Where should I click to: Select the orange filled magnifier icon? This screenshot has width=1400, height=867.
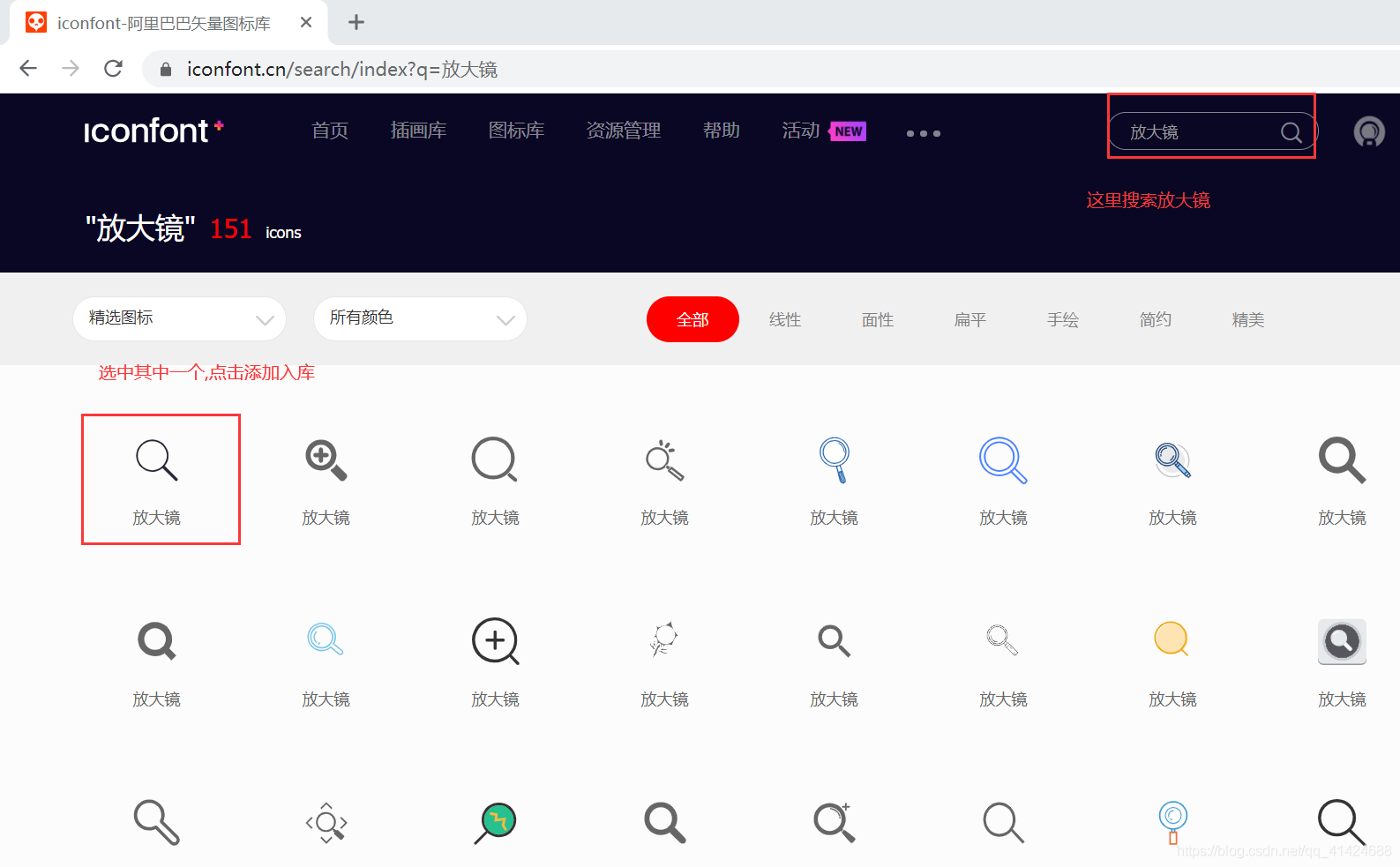coord(1172,639)
